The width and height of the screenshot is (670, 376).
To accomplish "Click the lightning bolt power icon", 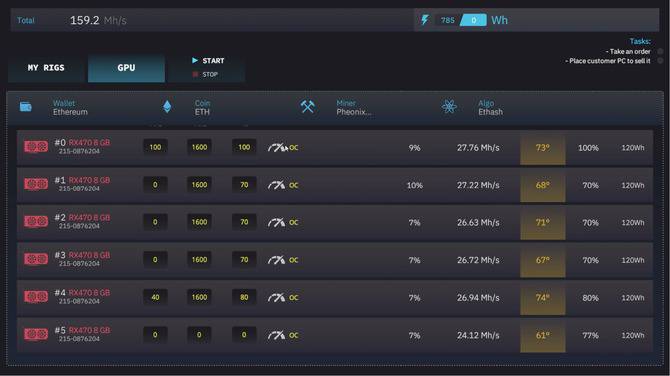I will pyautogui.click(x=425, y=20).
